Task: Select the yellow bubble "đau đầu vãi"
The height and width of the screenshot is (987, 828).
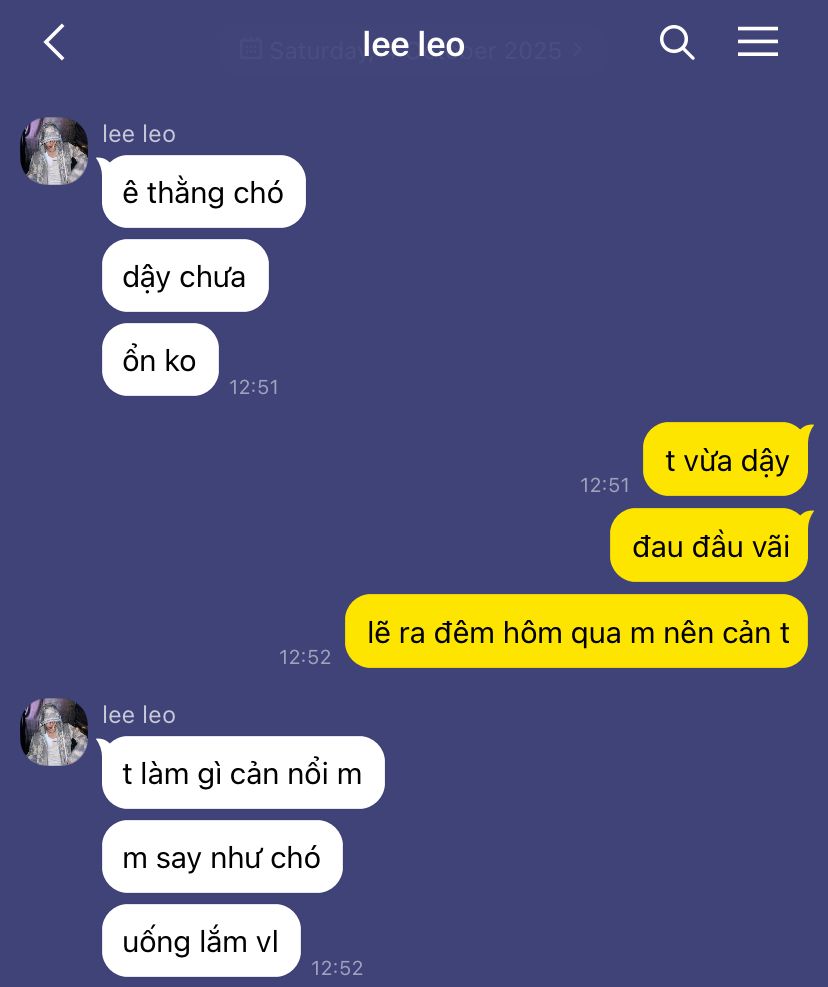Action: (x=709, y=545)
